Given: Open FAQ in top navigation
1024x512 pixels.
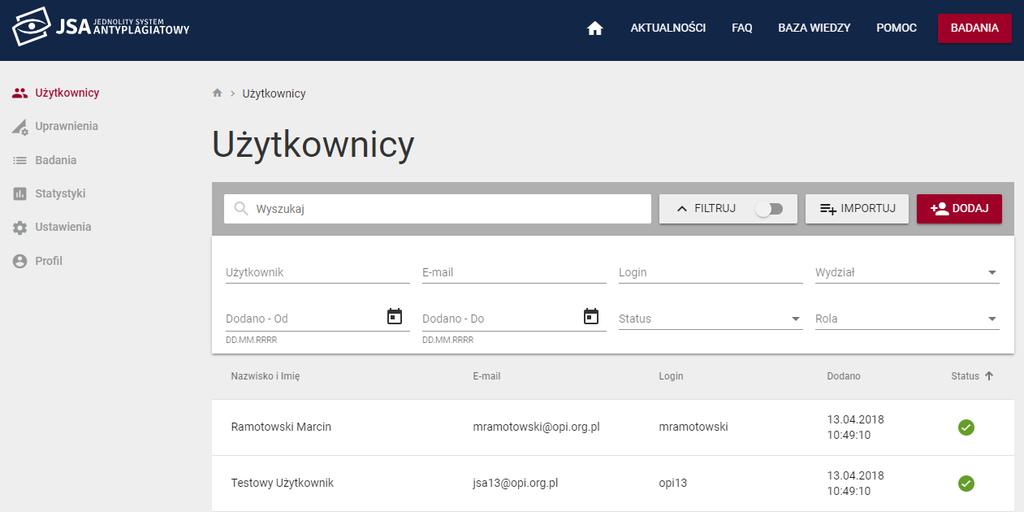Looking at the screenshot, I should pyautogui.click(x=742, y=28).
